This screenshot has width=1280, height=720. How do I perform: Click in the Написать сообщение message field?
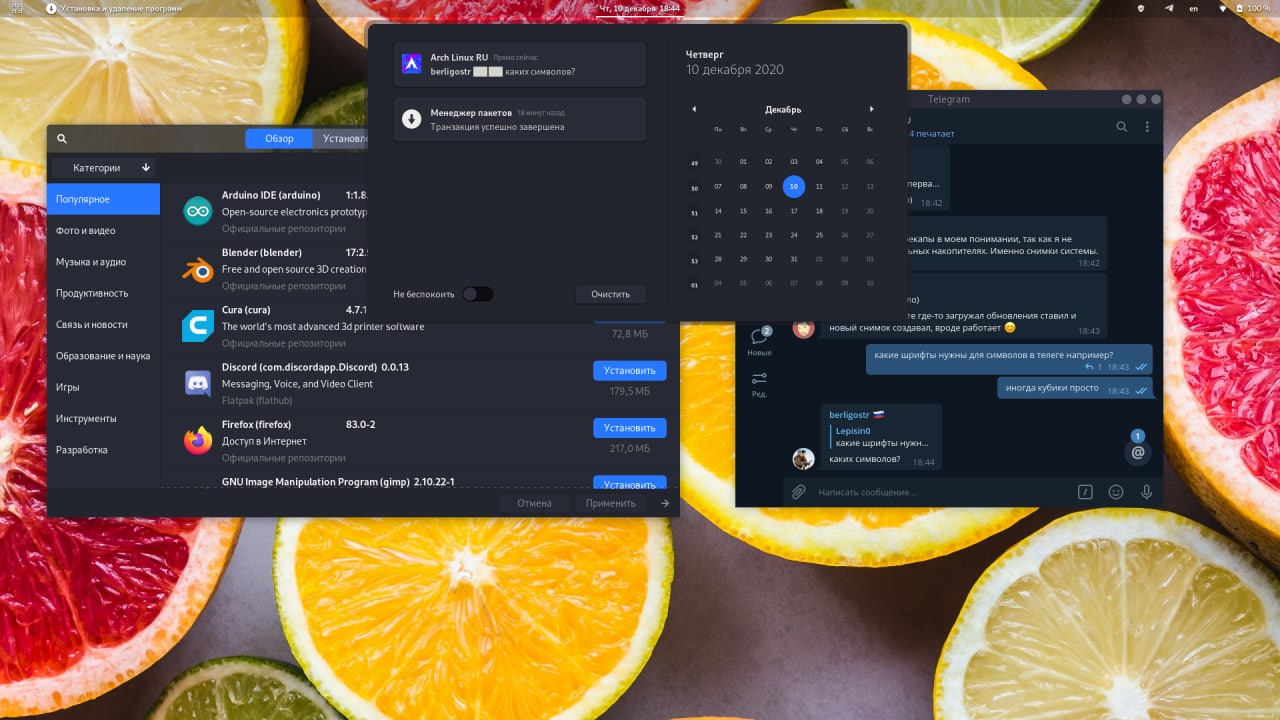coord(940,492)
